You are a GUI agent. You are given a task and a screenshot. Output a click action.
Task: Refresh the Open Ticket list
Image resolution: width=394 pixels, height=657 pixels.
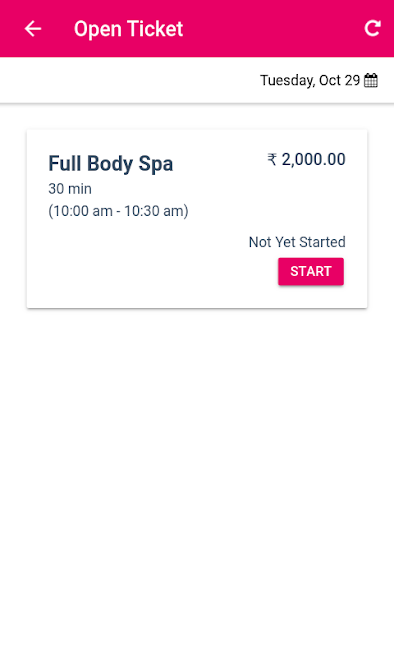pyautogui.click(x=372, y=28)
